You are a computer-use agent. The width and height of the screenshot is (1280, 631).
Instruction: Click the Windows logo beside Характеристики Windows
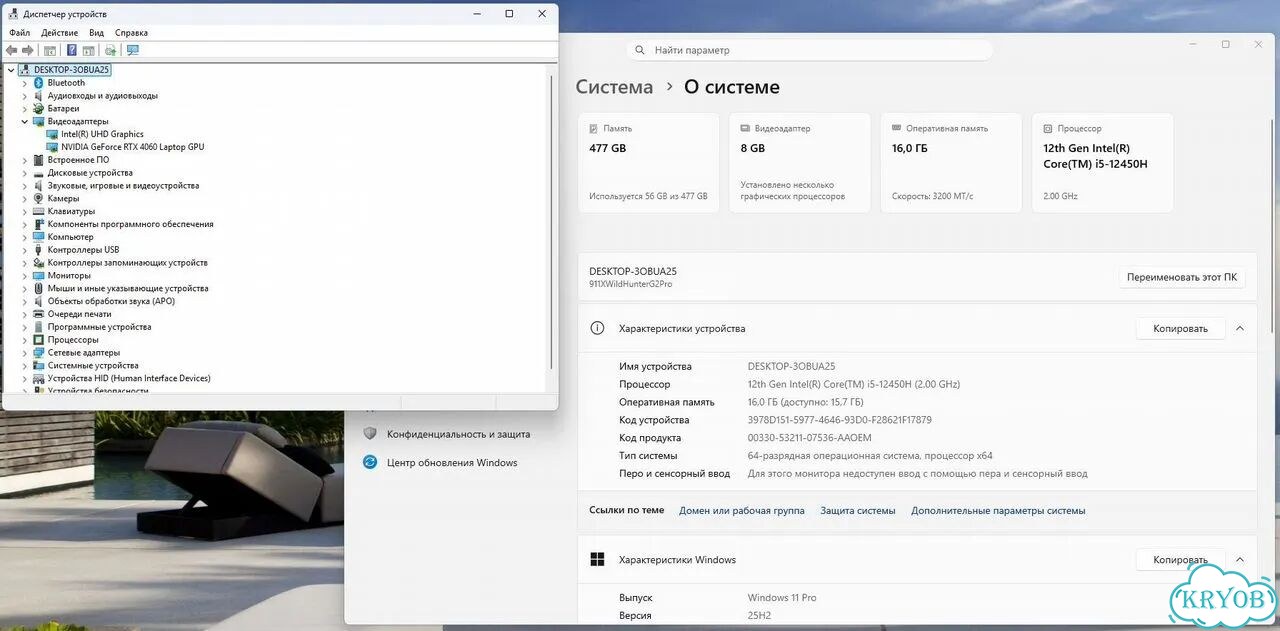point(597,560)
